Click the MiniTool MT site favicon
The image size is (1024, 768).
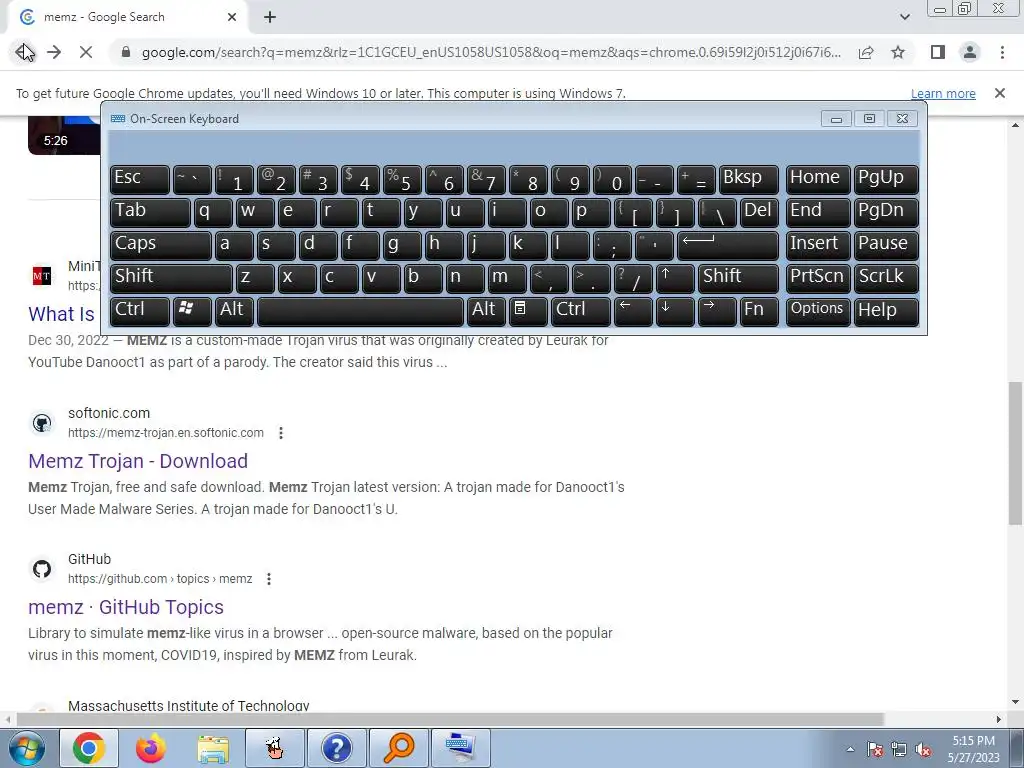click(42, 276)
